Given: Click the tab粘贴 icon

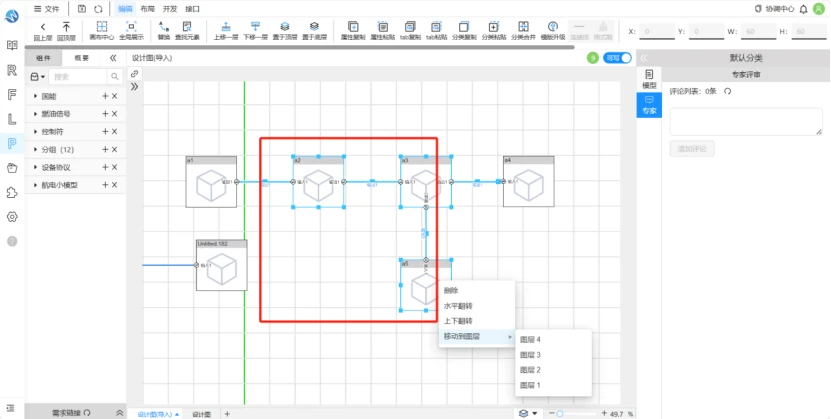Looking at the screenshot, I should [x=436, y=26].
